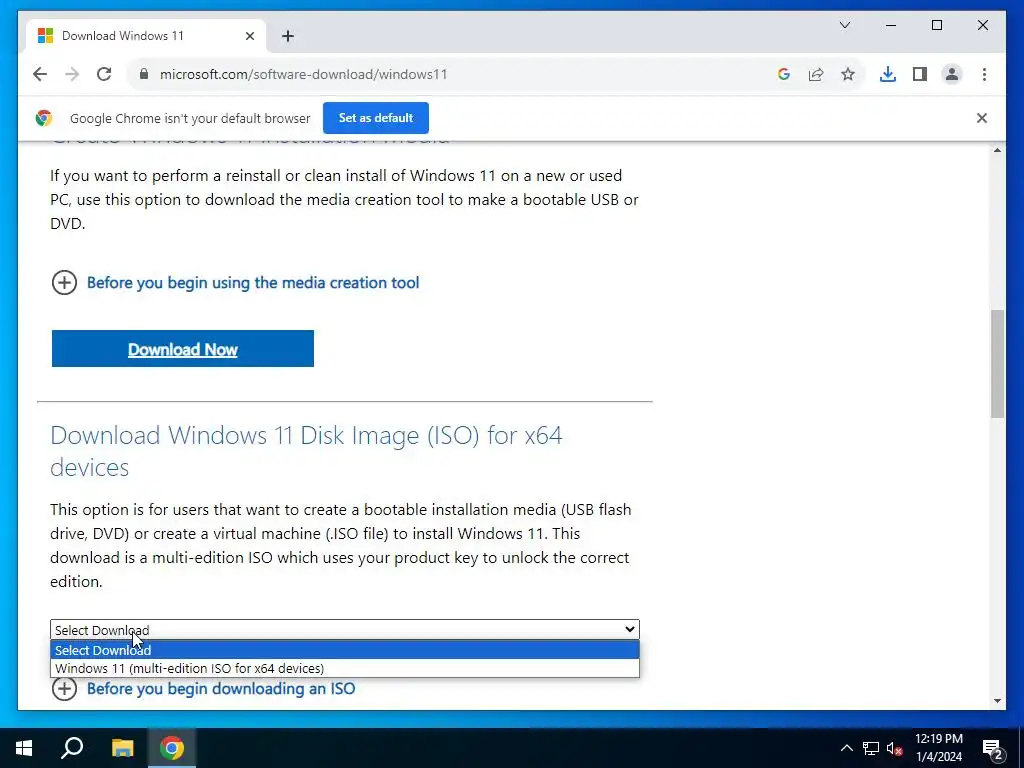The width and height of the screenshot is (1024, 768).
Task: Toggle the Chrome side panel icon
Action: pyautogui.click(x=920, y=74)
